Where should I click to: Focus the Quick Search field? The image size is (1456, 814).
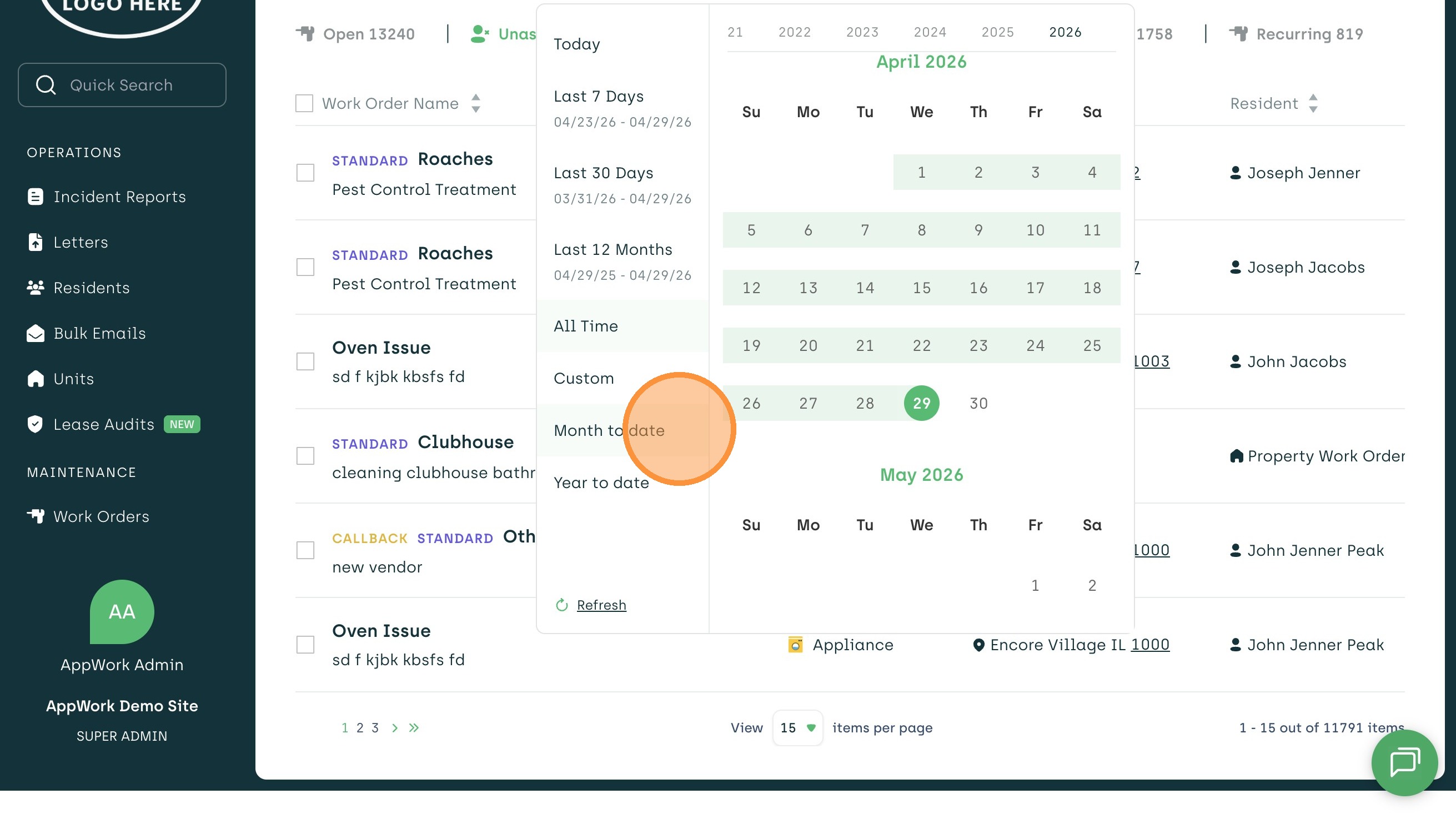122,85
